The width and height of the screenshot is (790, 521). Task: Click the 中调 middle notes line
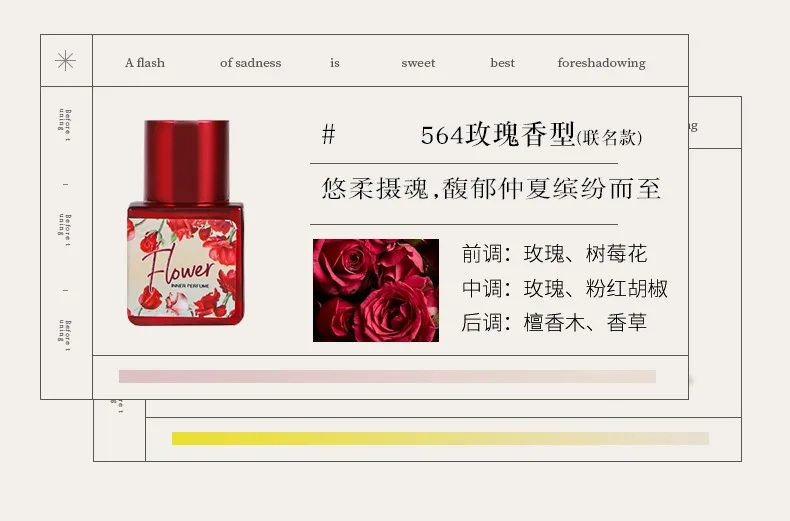[565, 288]
